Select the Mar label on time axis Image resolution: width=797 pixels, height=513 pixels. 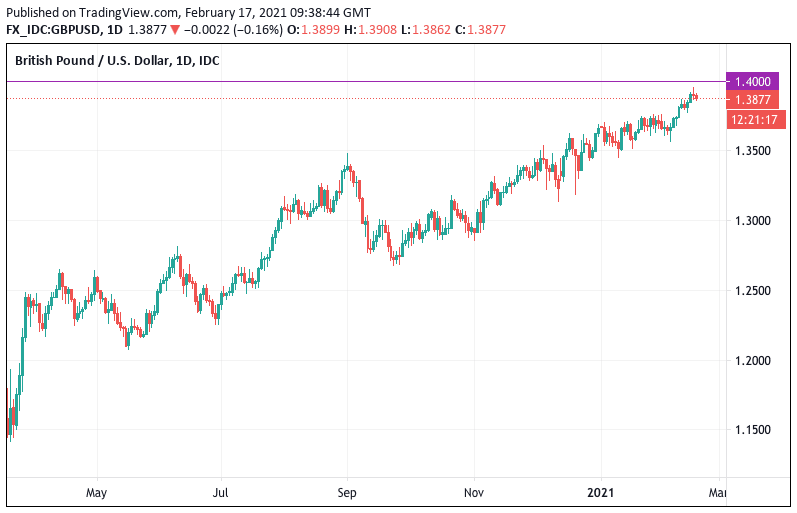(717, 492)
